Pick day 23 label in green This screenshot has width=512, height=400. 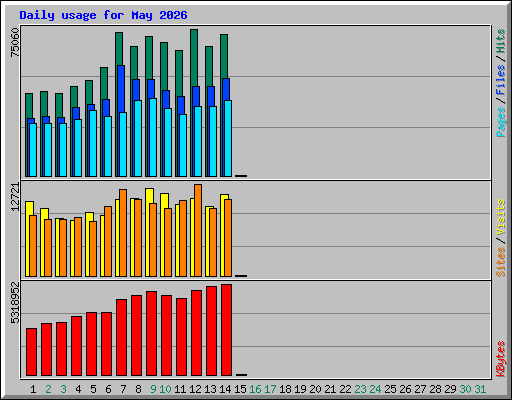click(360, 389)
